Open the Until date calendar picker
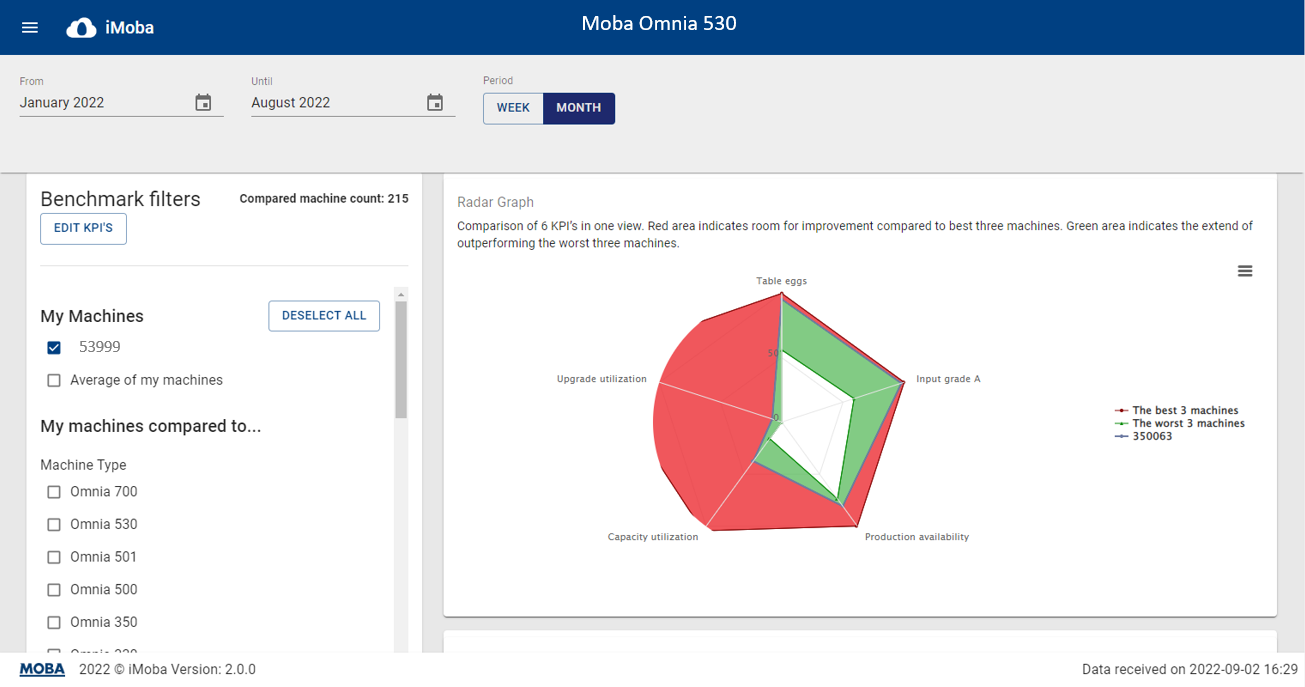The width and height of the screenshot is (1305, 687). [435, 102]
